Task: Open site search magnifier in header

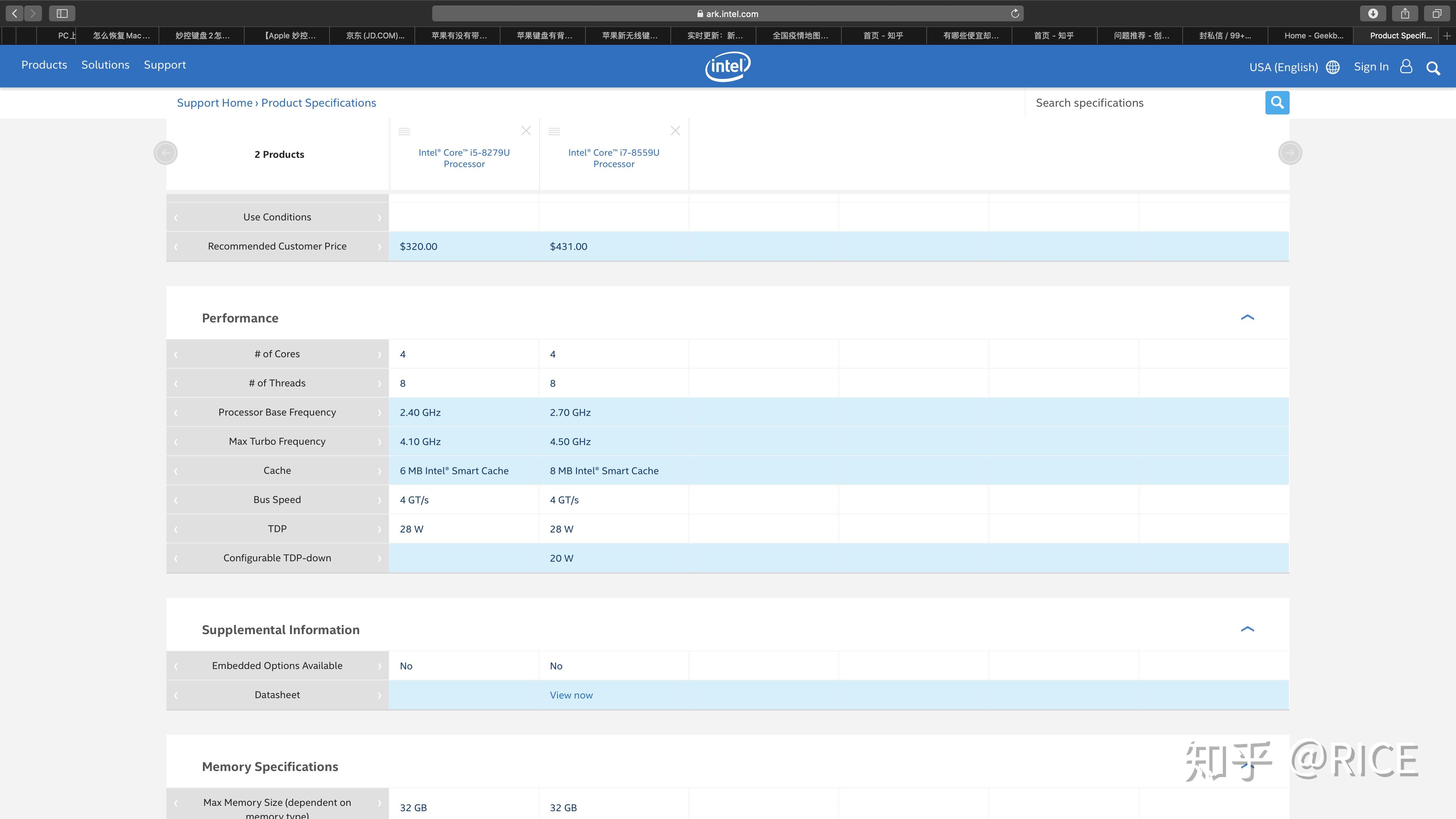Action: (x=1433, y=68)
